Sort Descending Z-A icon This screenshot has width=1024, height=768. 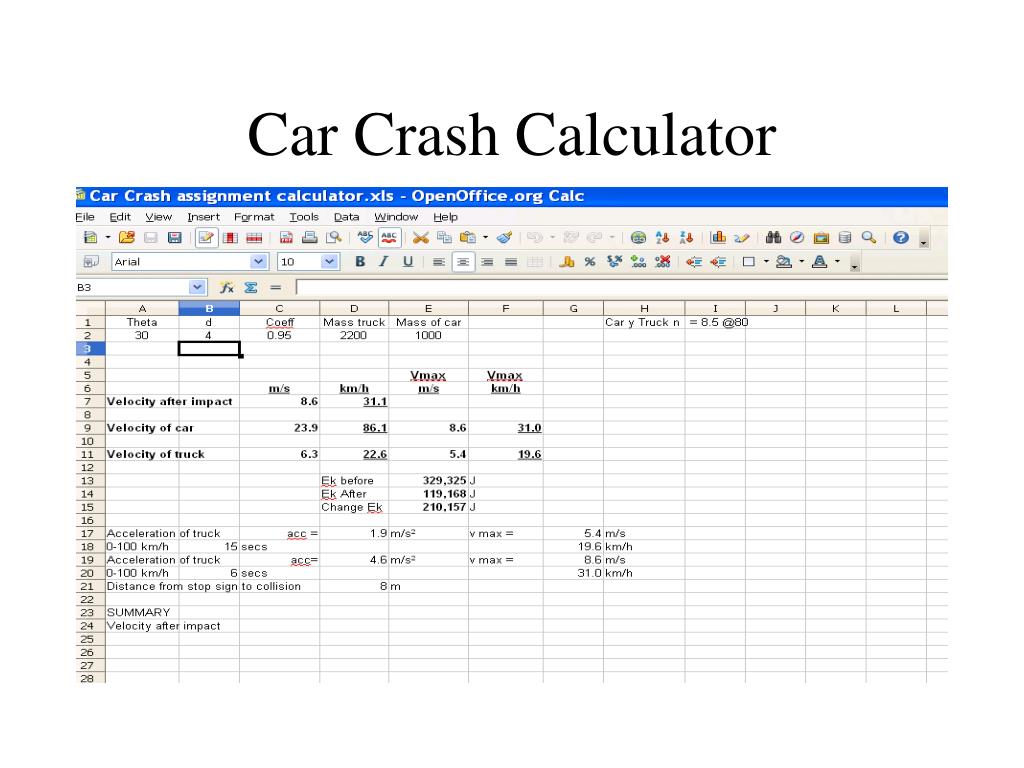coord(686,238)
